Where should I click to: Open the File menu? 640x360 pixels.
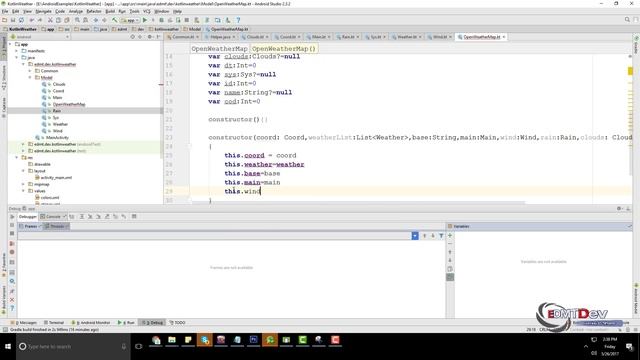click(5, 11)
